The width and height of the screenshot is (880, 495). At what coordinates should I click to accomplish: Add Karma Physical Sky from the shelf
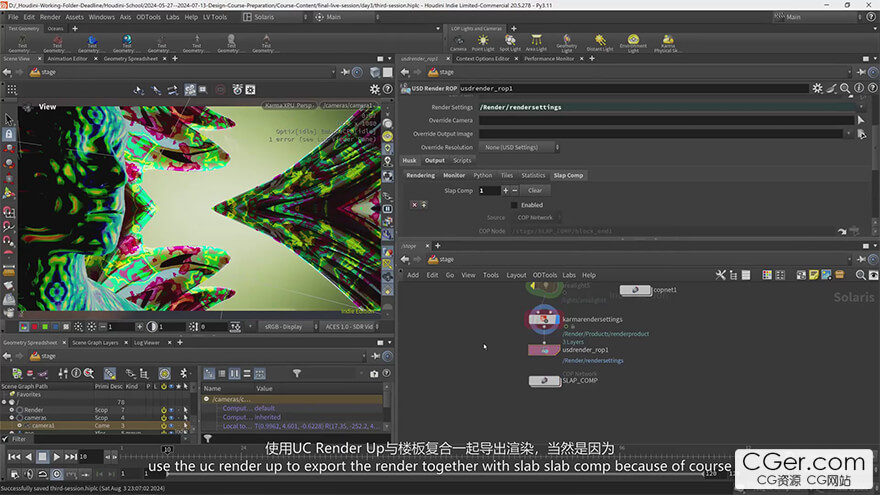click(667, 43)
